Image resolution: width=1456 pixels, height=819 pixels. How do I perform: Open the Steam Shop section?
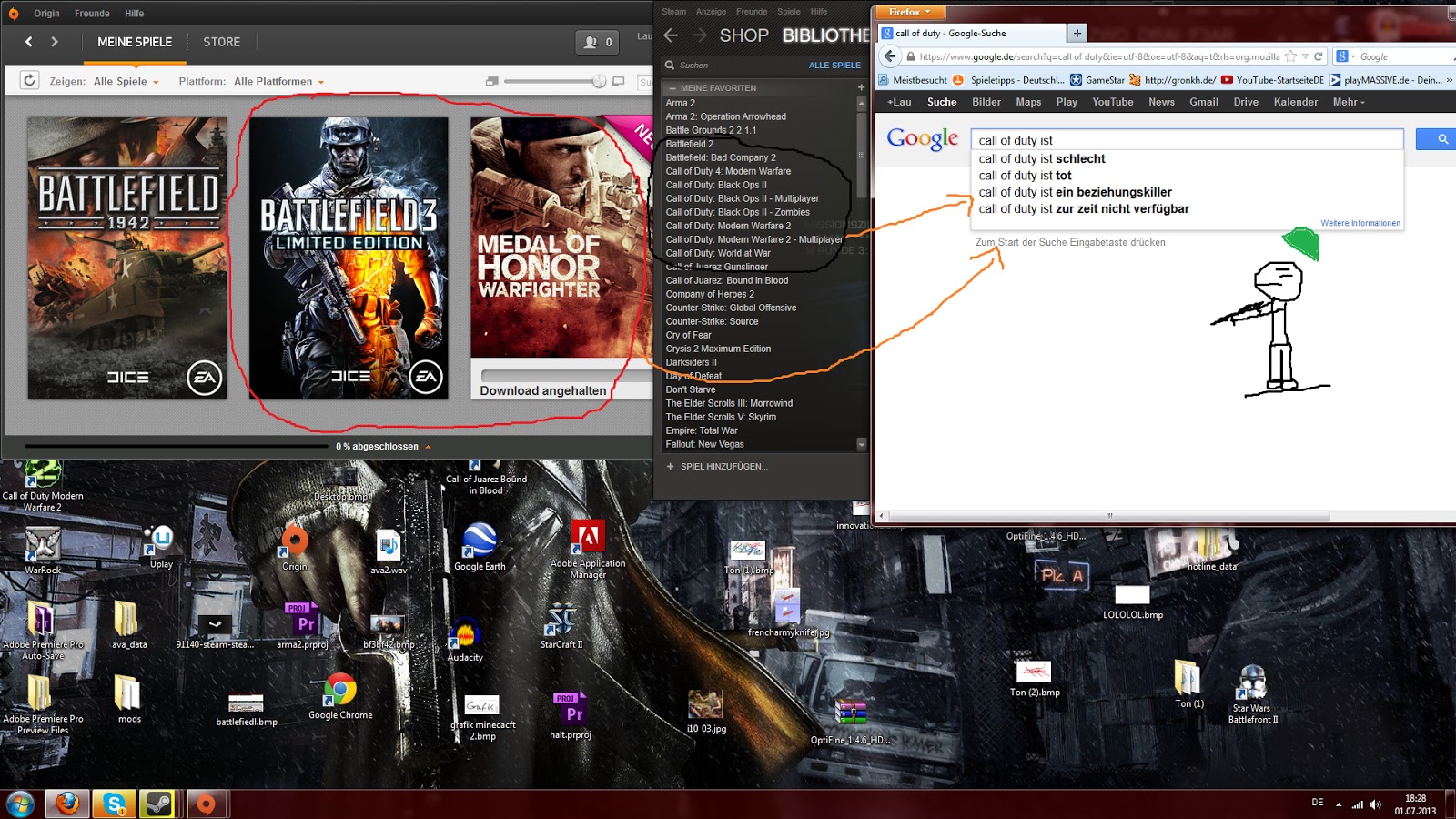743,35
